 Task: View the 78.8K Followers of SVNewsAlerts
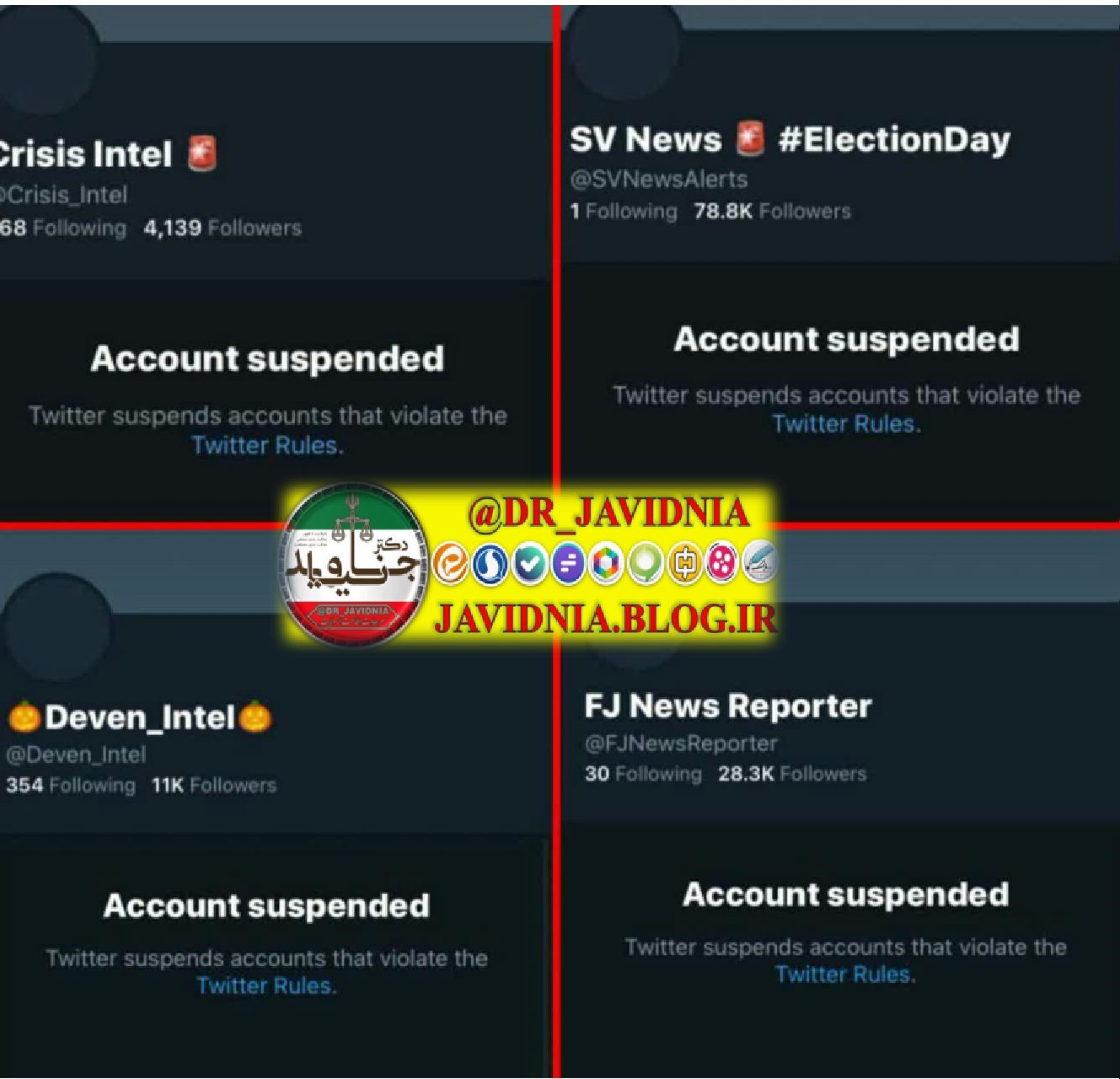pyautogui.click(x=772, y=211)
